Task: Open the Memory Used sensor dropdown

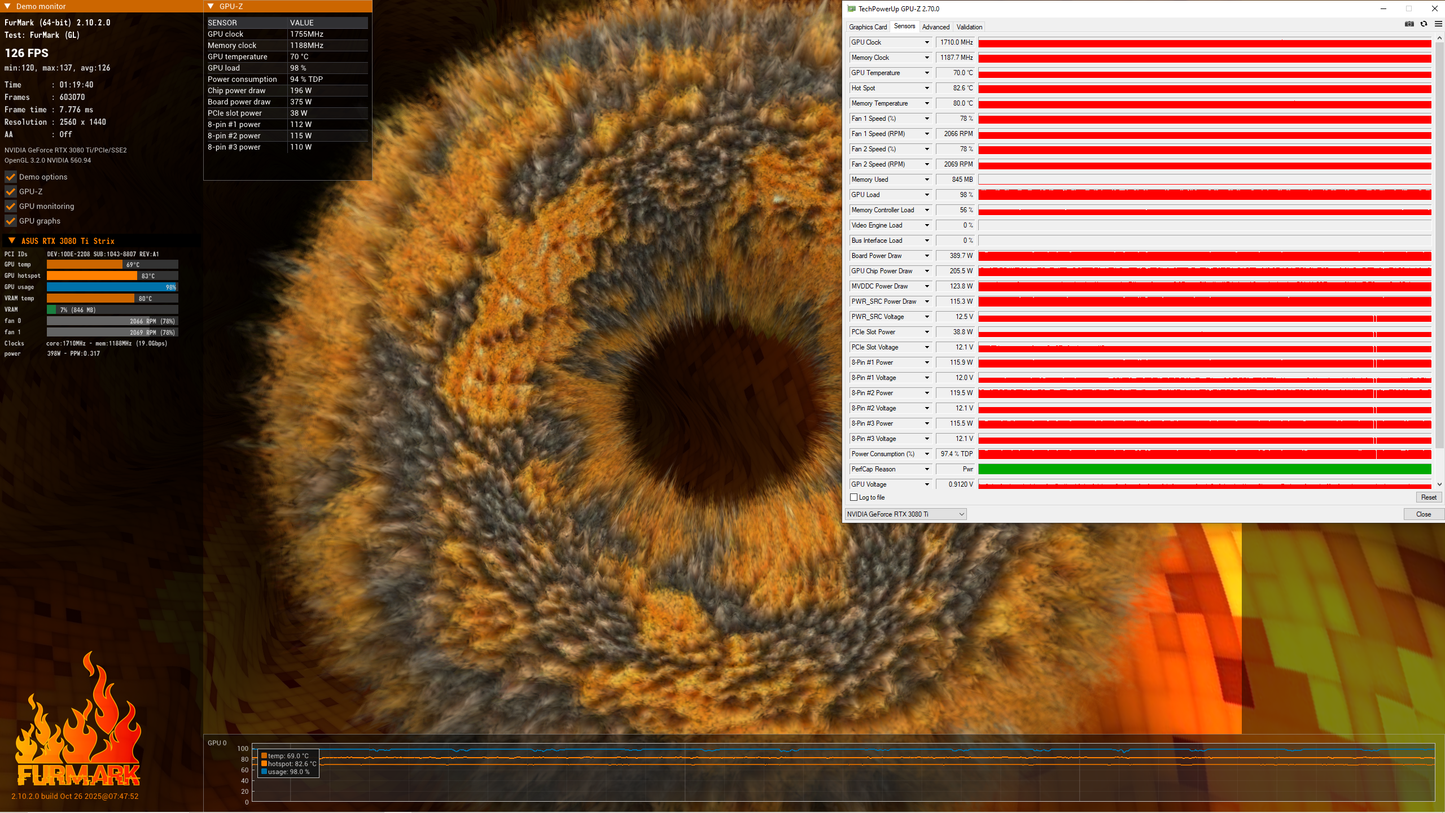Action: click(927, 180)
